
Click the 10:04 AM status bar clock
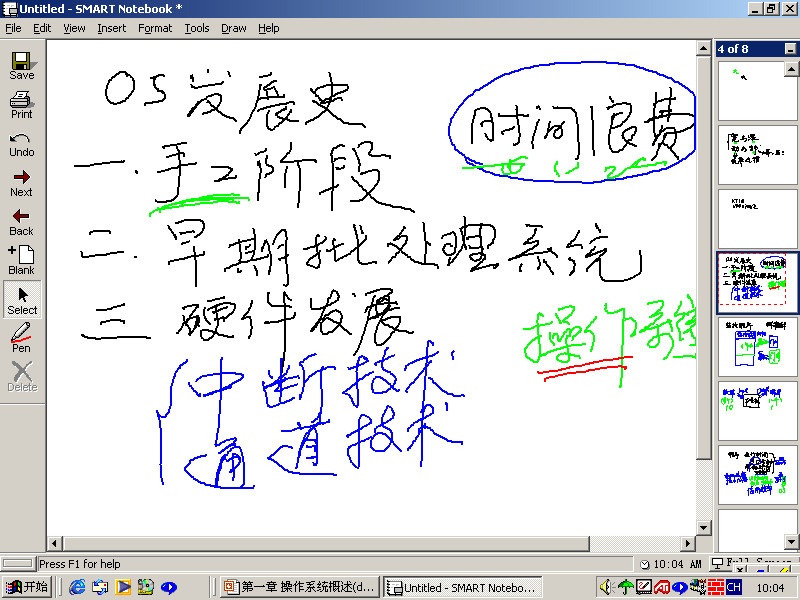click(x=671, y=564)
